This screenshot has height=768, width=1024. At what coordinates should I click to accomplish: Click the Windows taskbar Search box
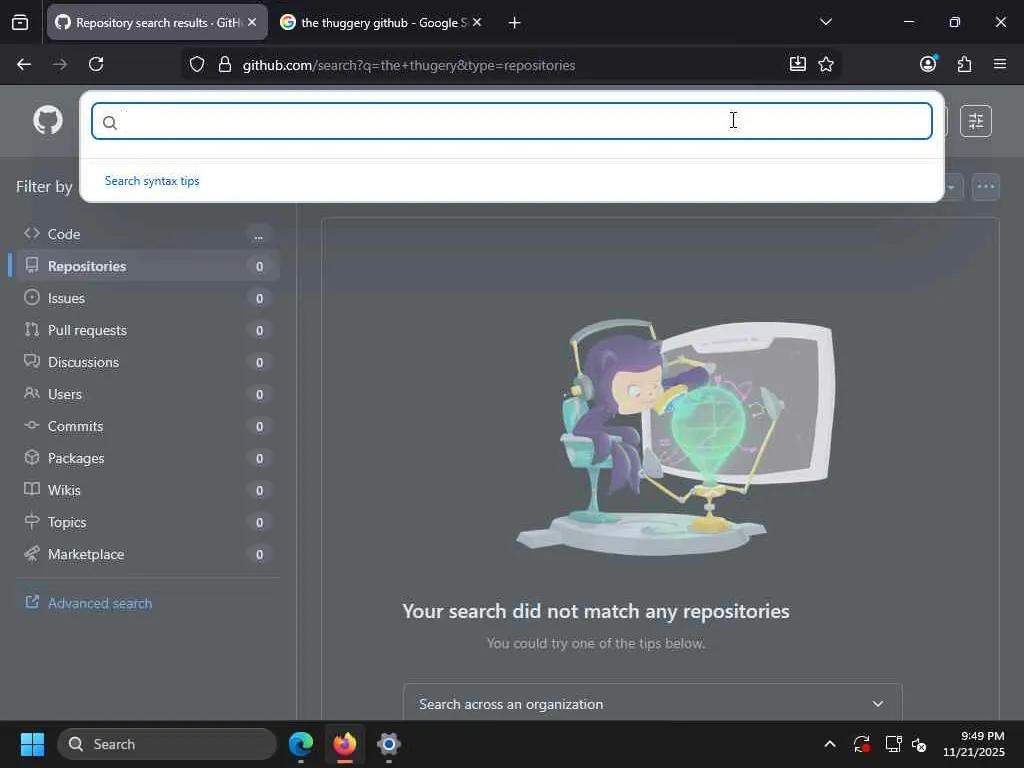167,744
